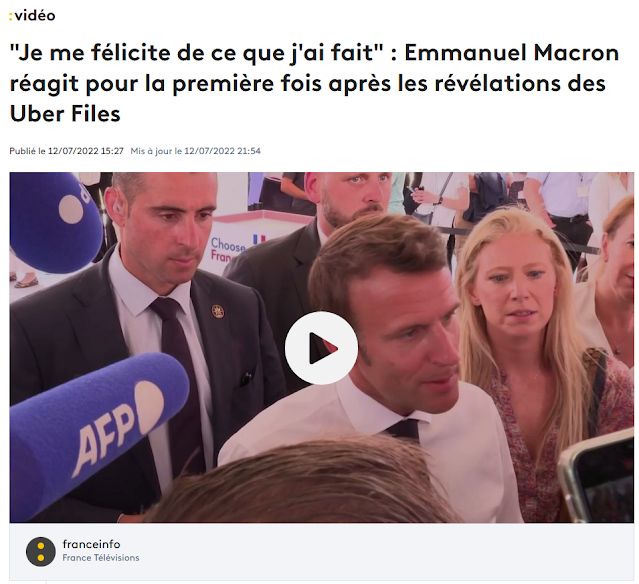
Task: Click the smartphone at the video's corner
Action: [597, 475]
